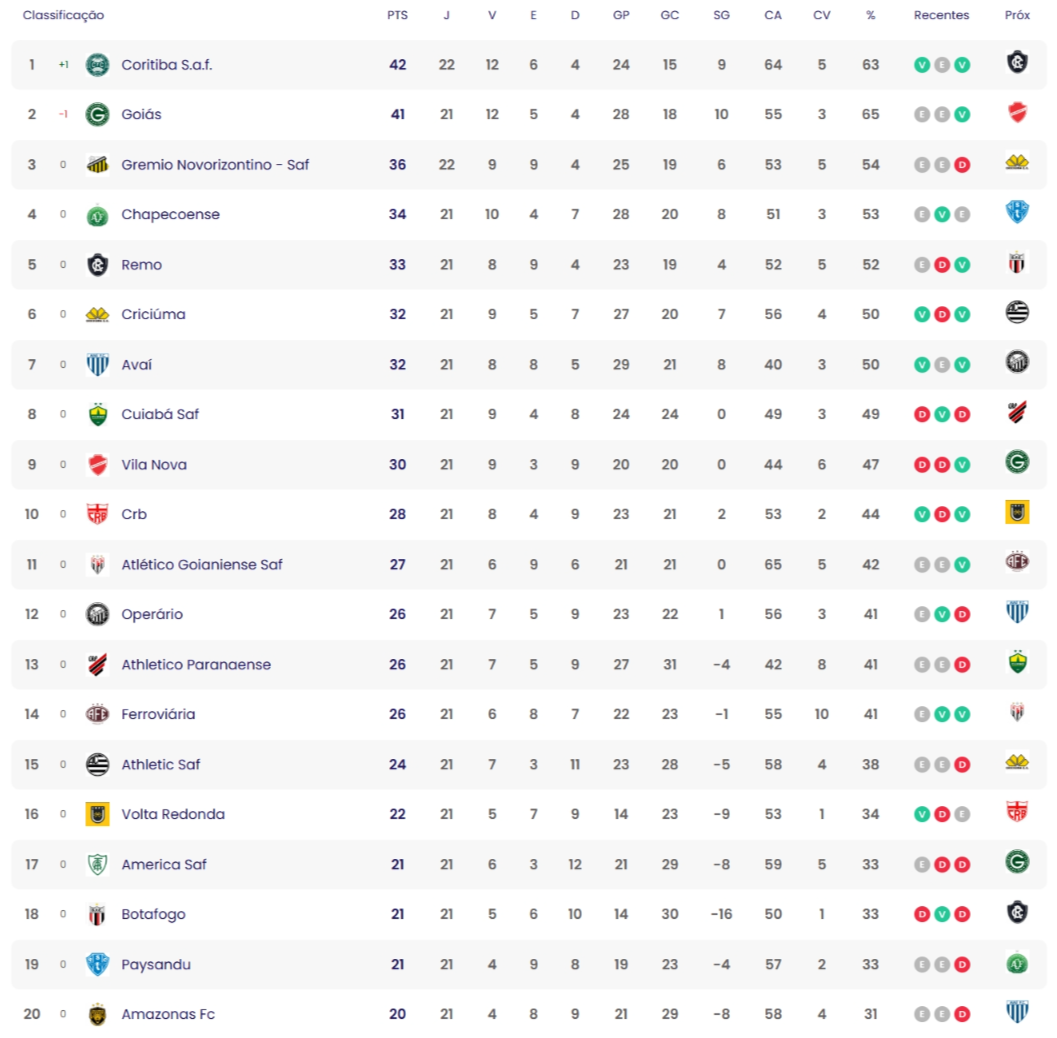Select the Ferroviária row points value 26

coord(397,714)
